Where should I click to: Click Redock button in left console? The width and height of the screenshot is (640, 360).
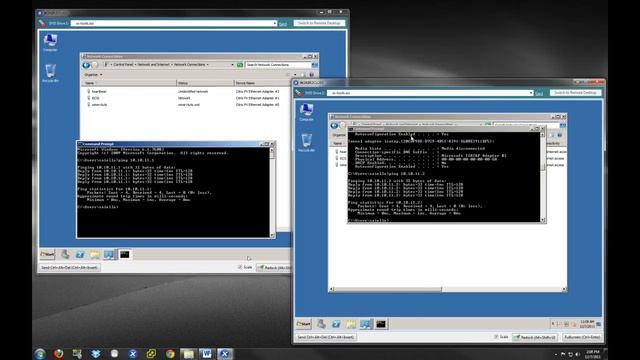coord(274,268)
